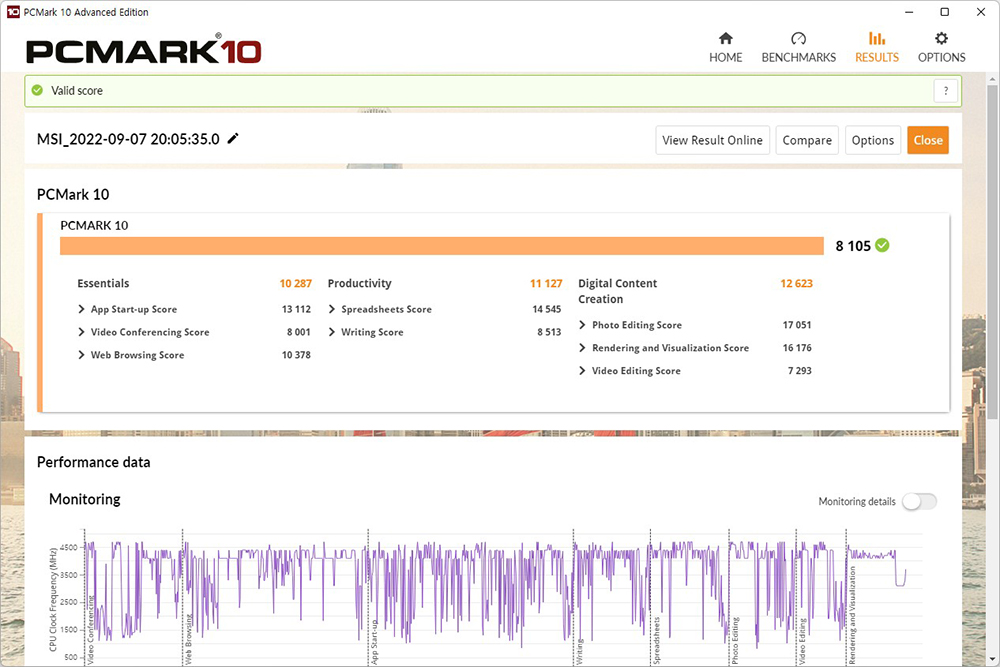Click the App Start-up value 13 112

point(296,309)
